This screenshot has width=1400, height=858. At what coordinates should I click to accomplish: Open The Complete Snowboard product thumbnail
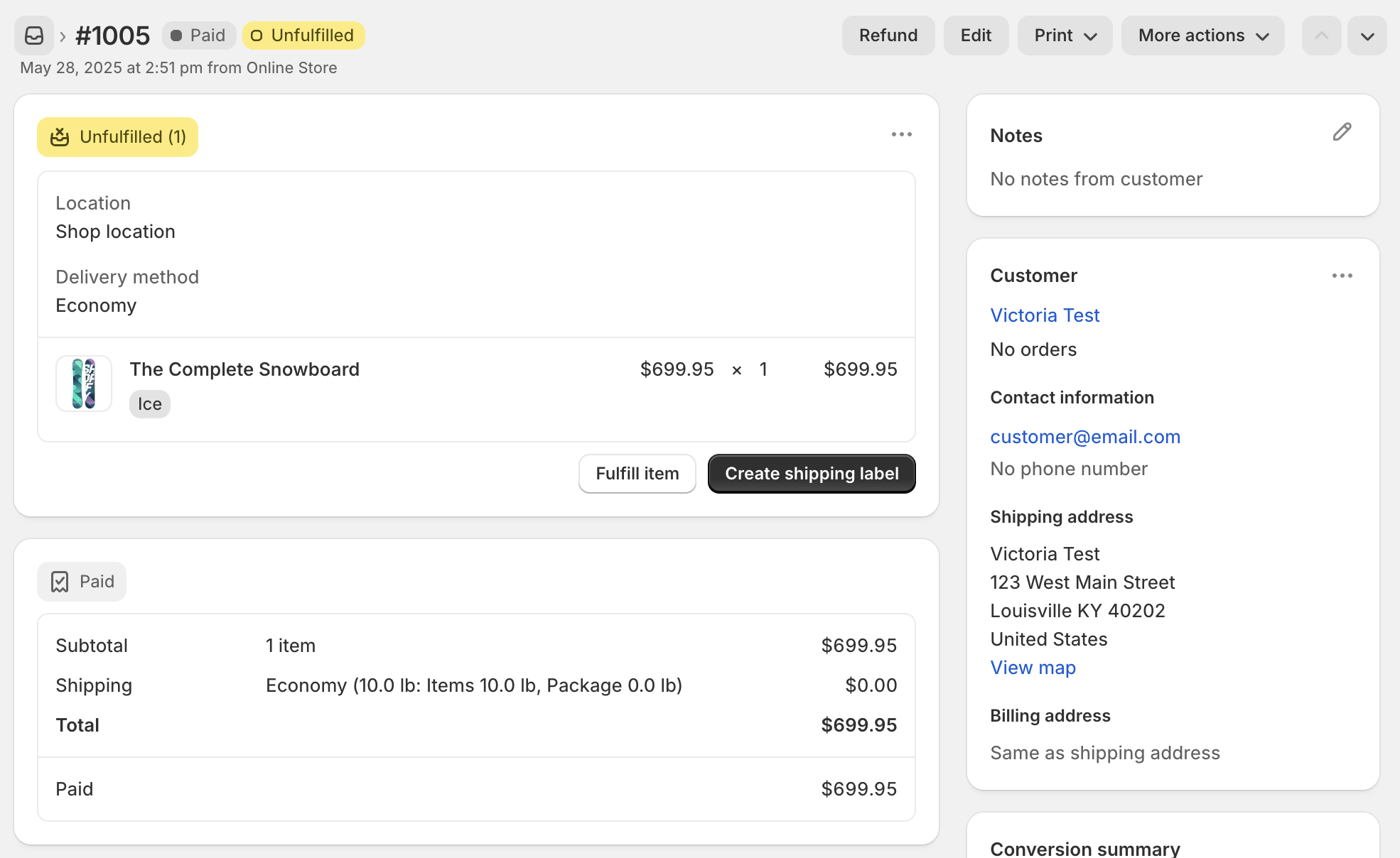coord(84,384)
